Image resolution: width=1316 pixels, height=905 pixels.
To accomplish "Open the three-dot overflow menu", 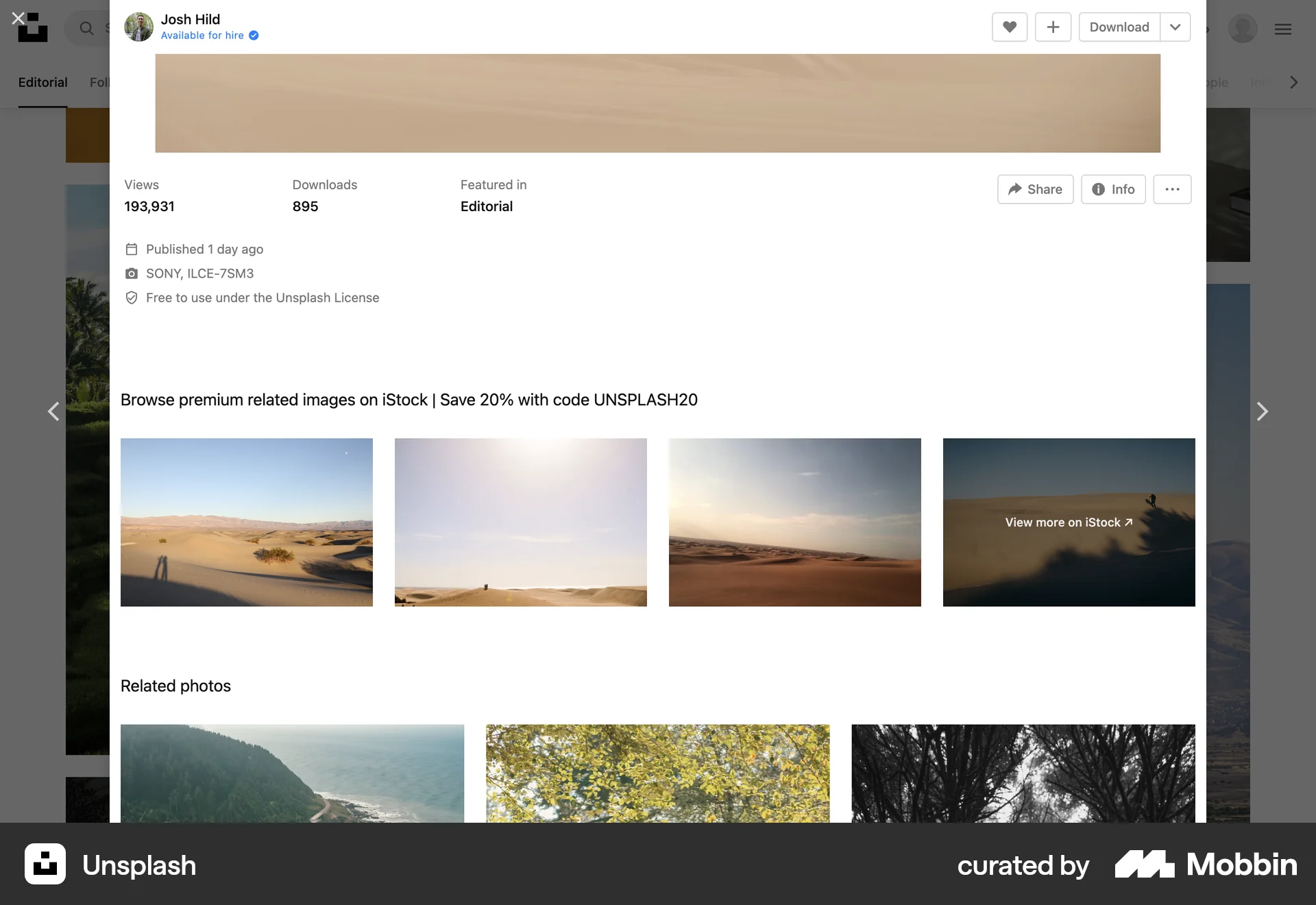I will 1172,189.
